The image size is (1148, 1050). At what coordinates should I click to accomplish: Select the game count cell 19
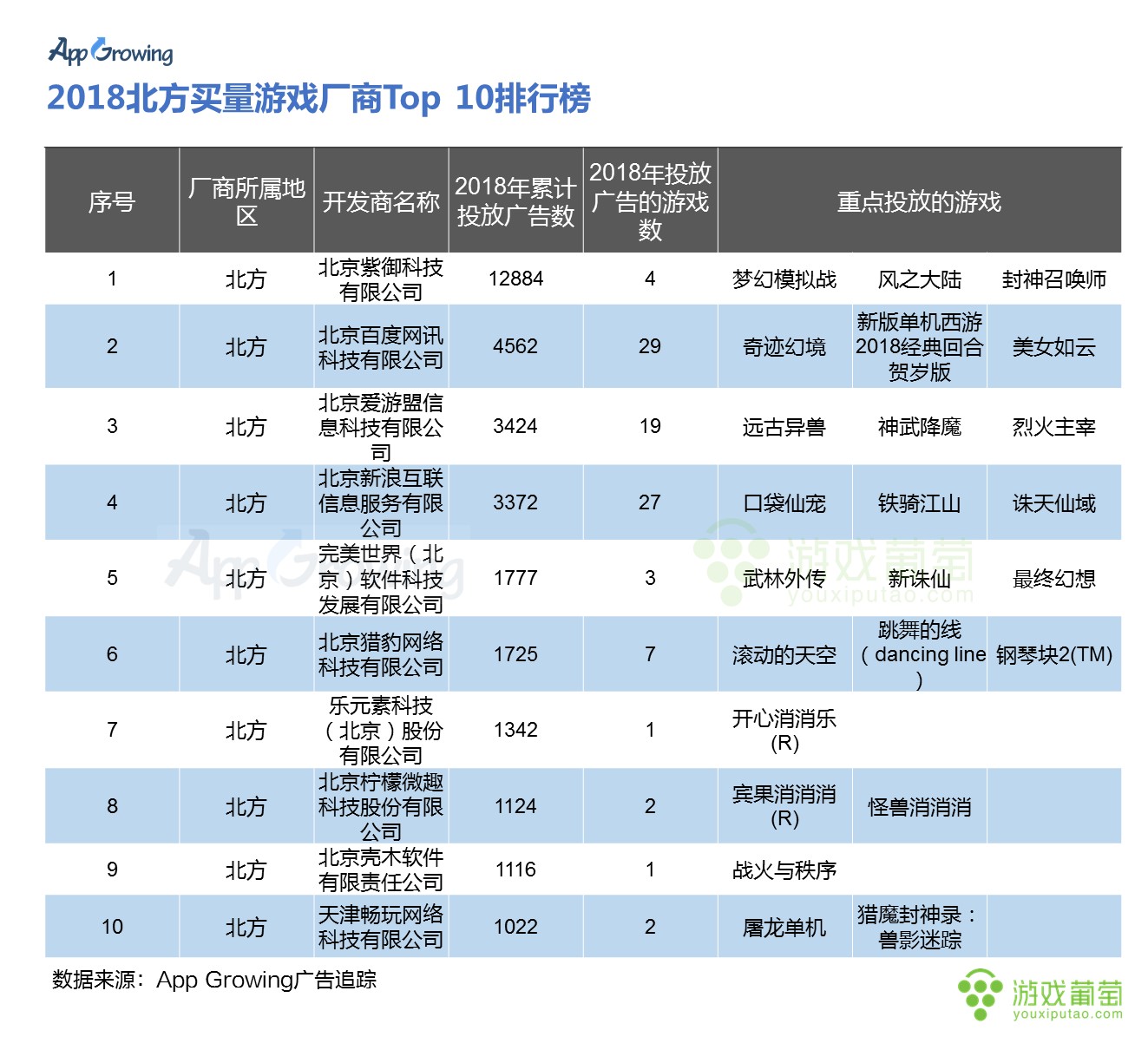pyautogui.click(x=650, y=427)
